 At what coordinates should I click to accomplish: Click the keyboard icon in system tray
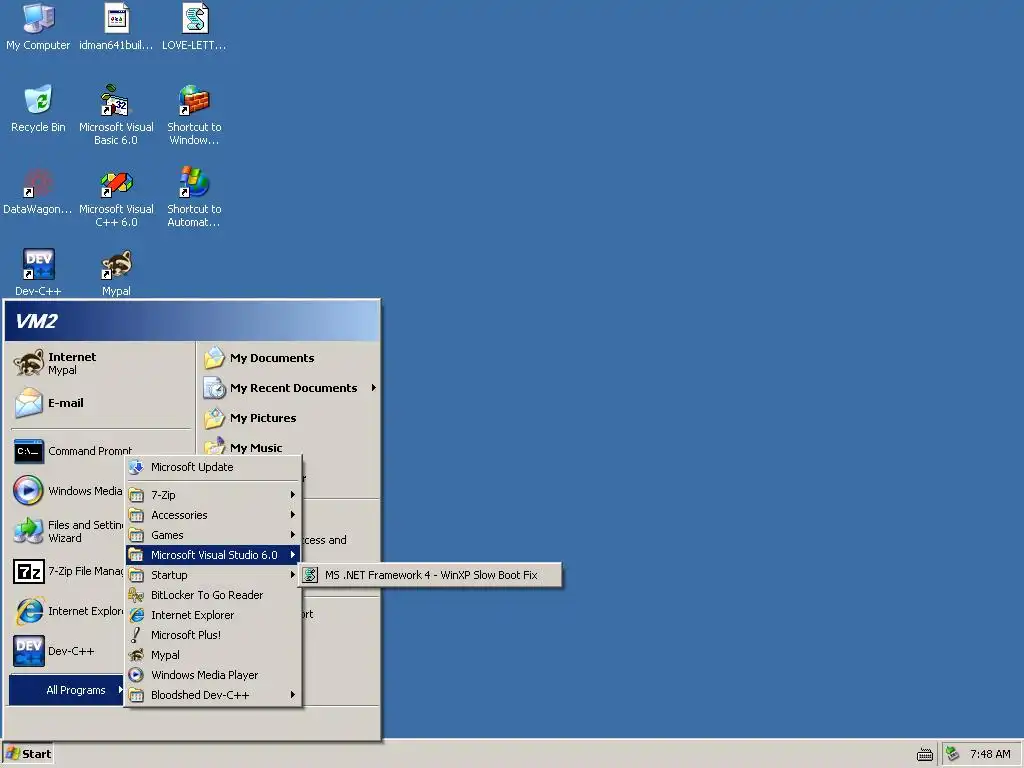click(x=925, y=754)
